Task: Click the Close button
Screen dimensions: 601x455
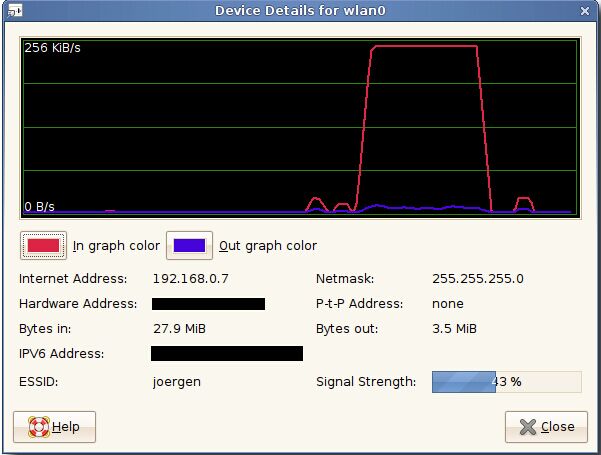Action: point(546,427)
